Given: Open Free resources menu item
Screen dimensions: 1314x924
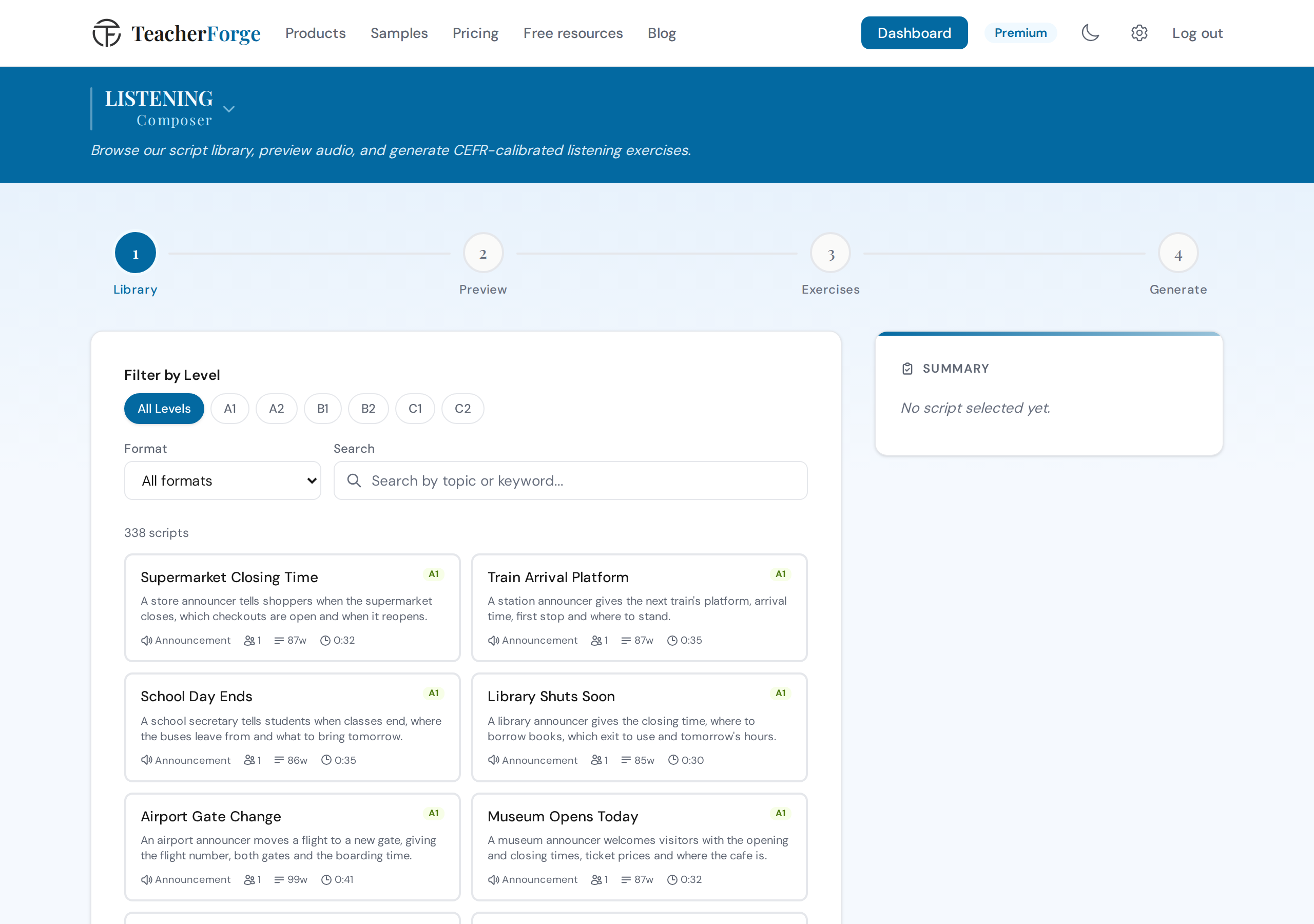Looking at the screenshot, I should tap(573, 33).
